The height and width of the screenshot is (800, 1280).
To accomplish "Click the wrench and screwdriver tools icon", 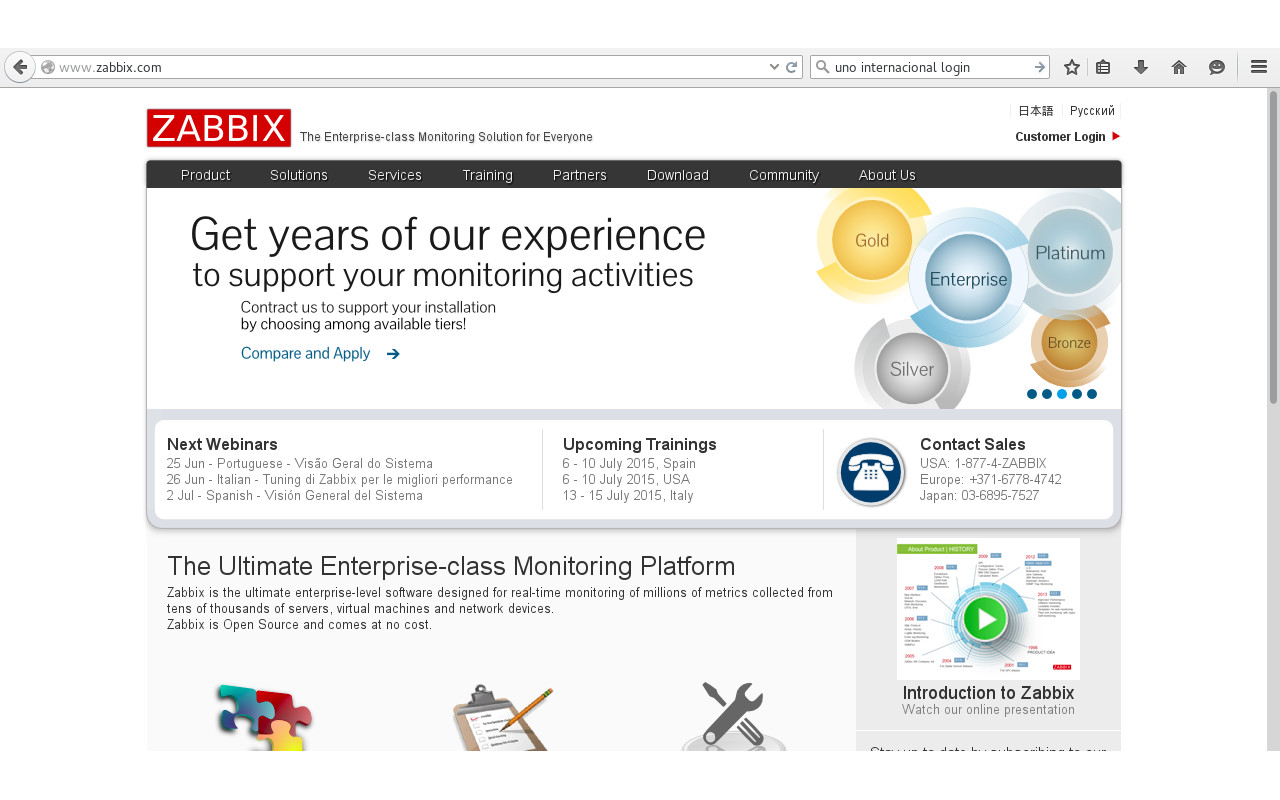I will click(734, 716).
